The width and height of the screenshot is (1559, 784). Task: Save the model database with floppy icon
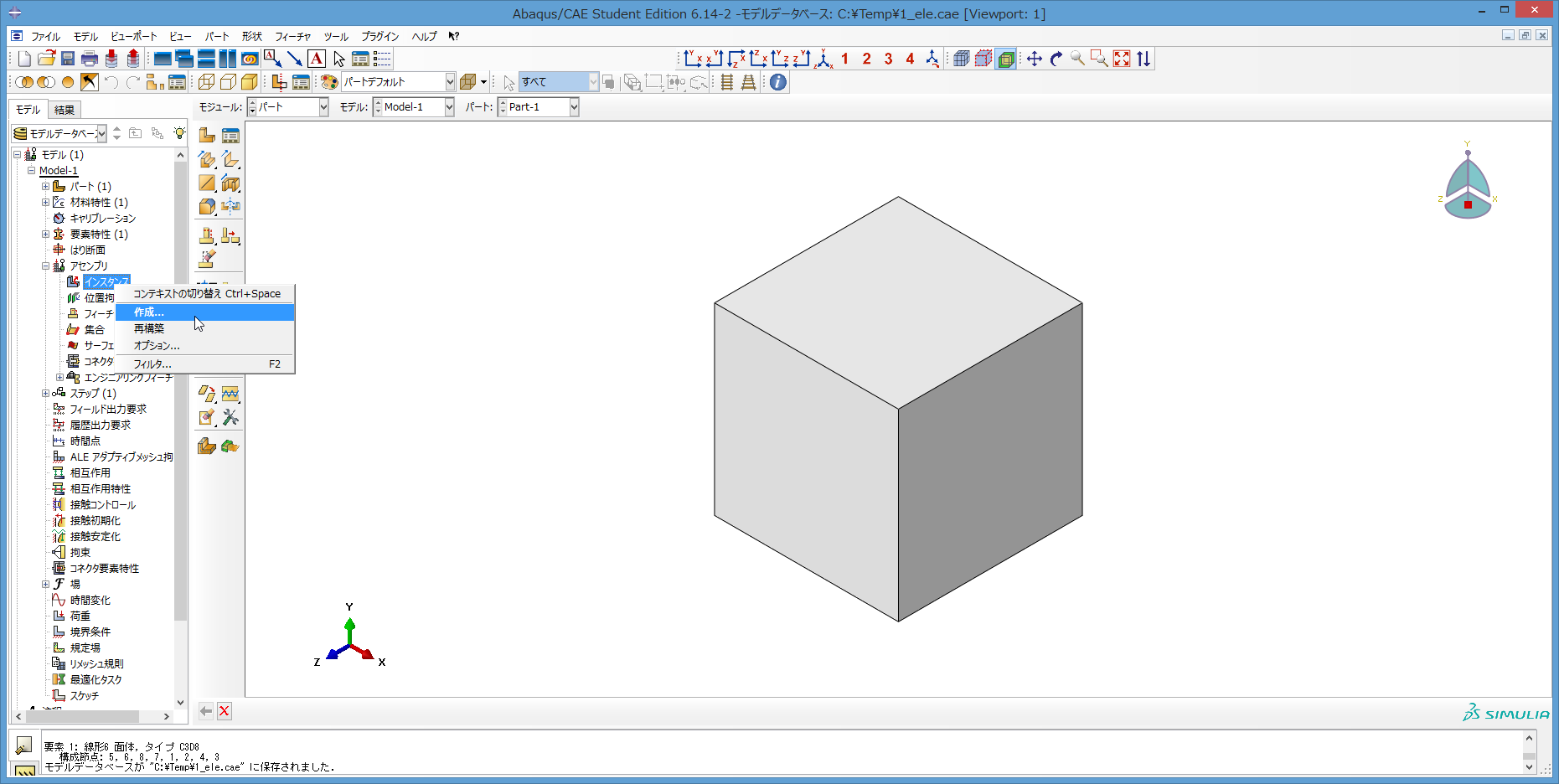pos(68,59)
